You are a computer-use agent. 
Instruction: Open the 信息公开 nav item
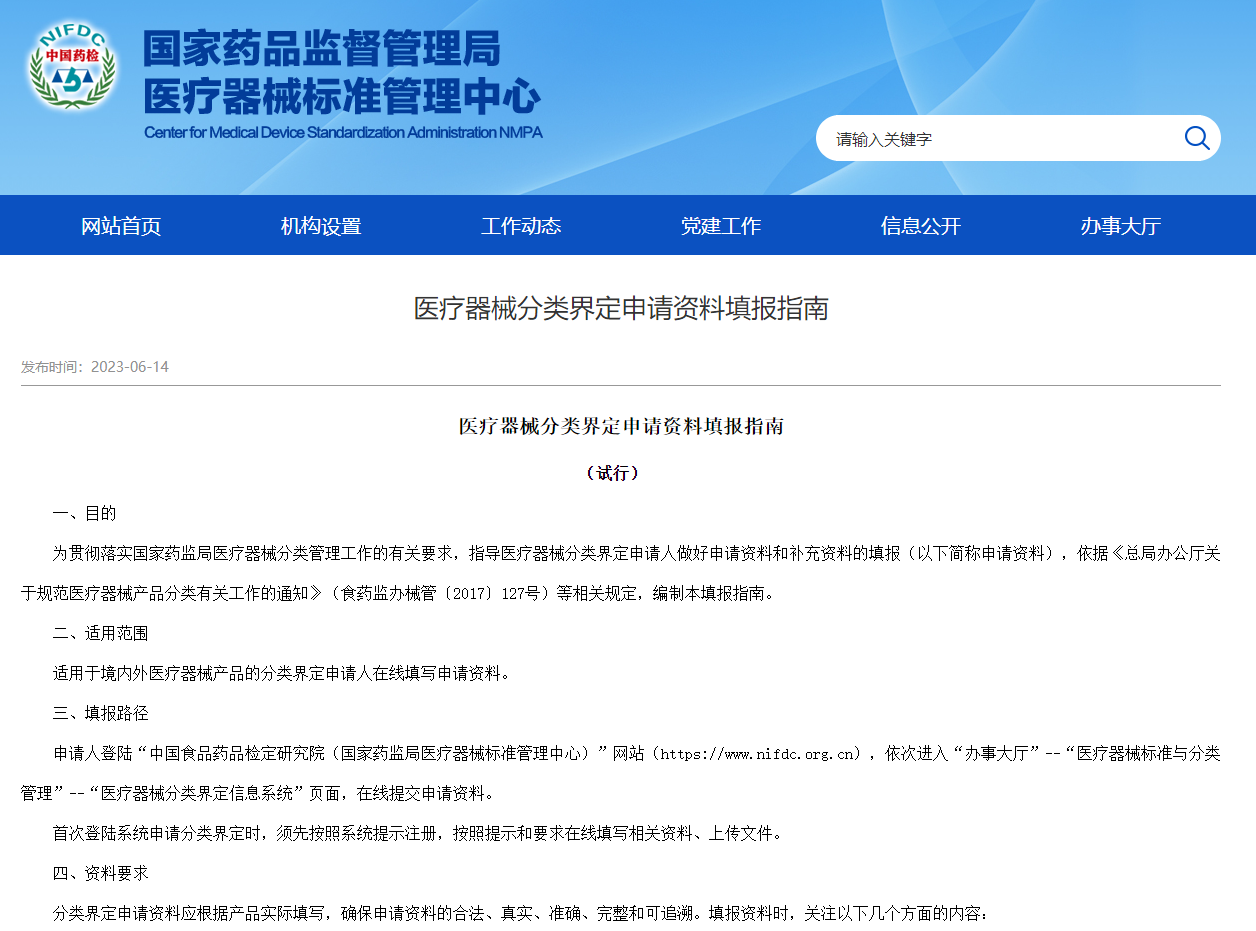pos(921,226)
